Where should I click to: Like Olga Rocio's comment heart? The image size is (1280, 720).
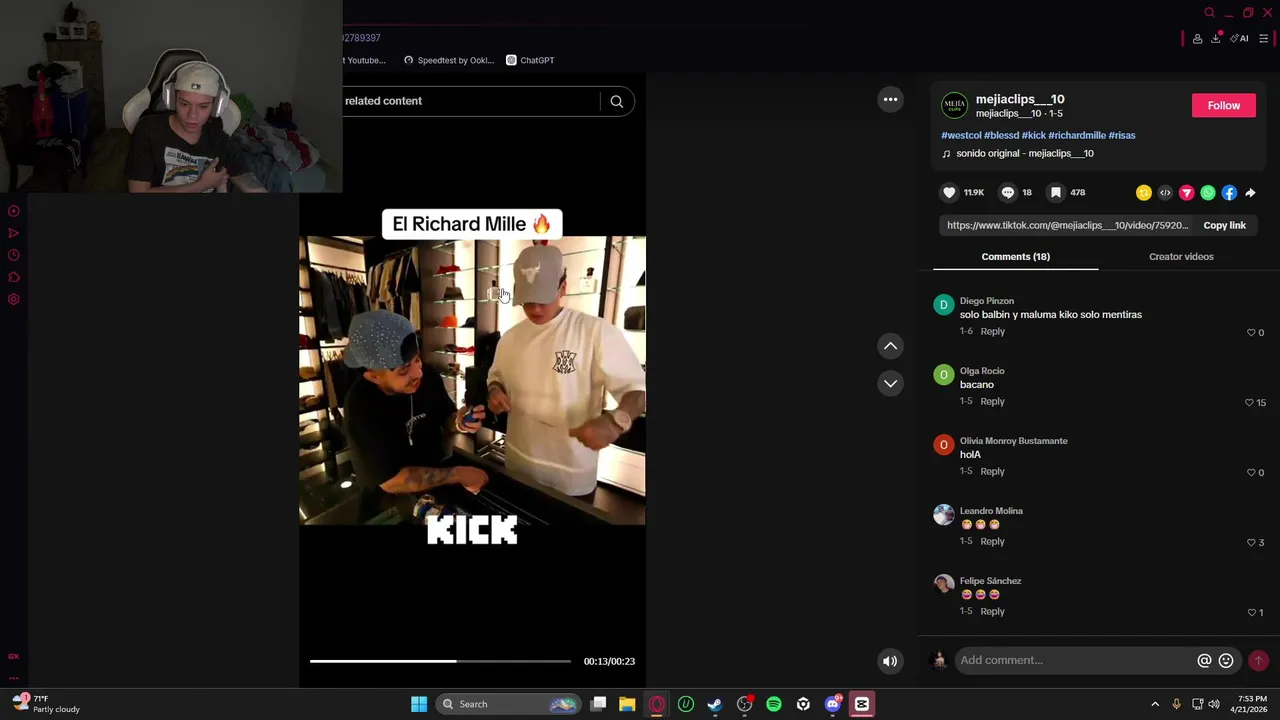click(1249, 403)
